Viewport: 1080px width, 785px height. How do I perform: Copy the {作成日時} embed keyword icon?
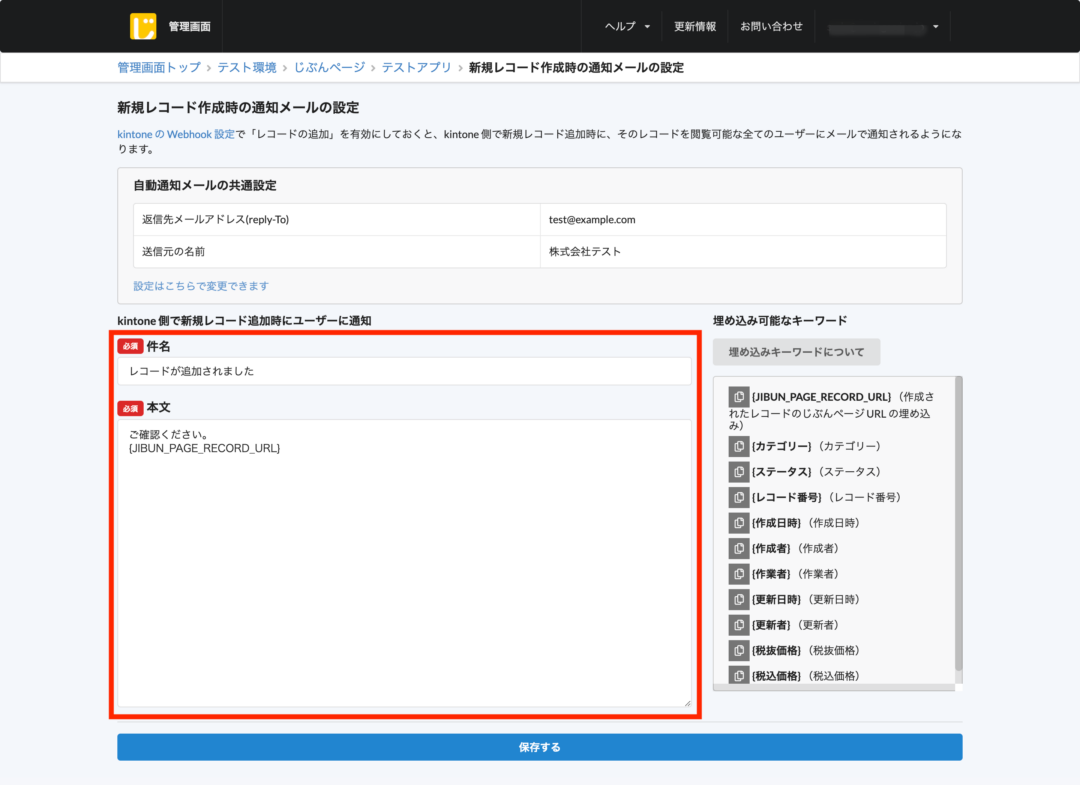738,522
